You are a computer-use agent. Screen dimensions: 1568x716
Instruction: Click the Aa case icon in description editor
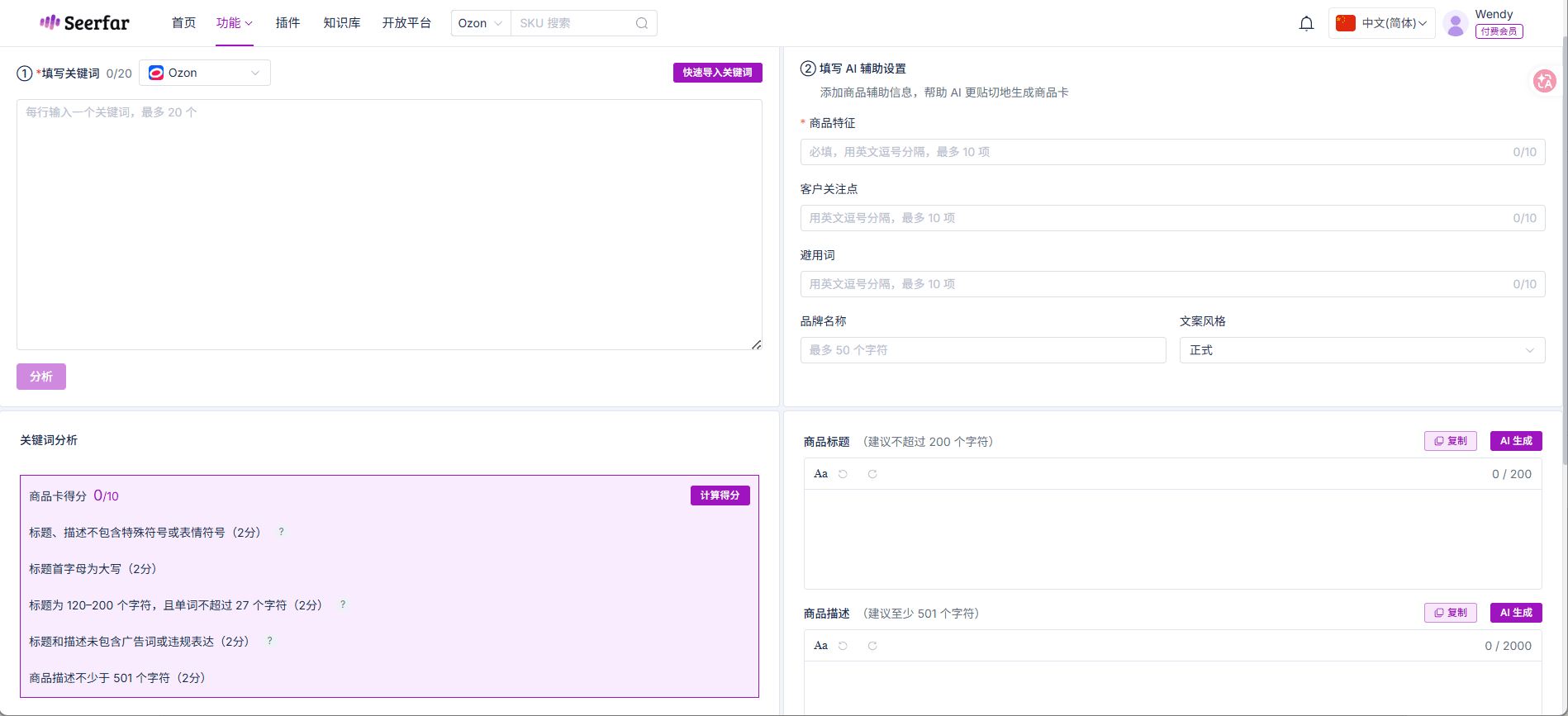pos(820,646)
